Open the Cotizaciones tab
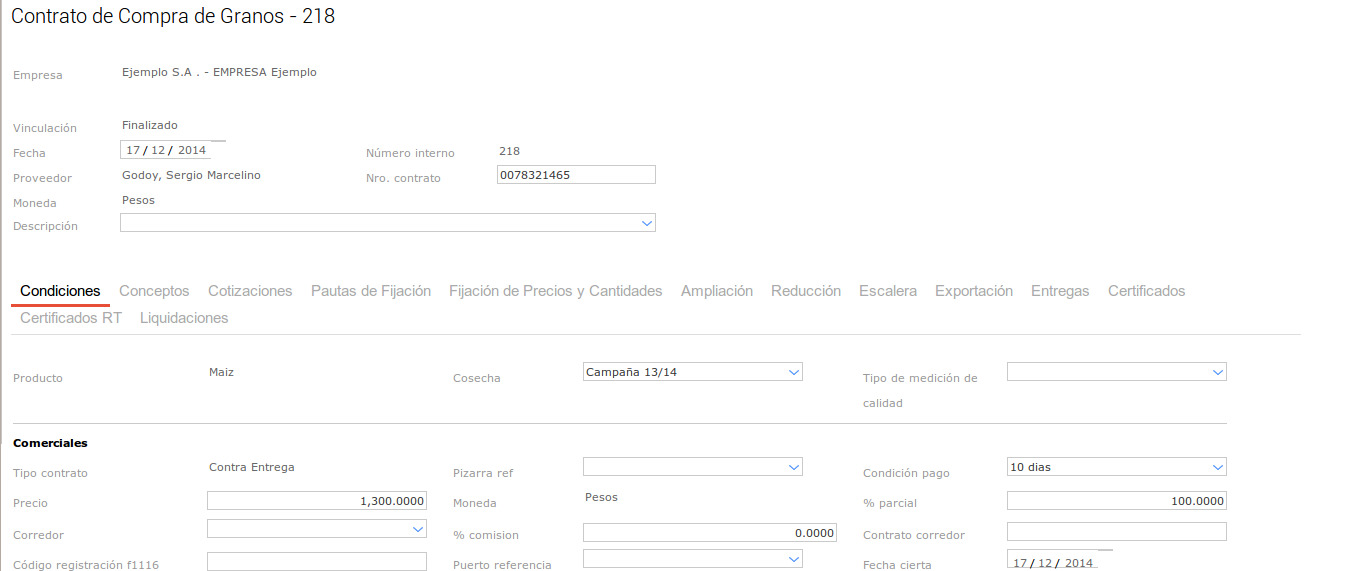Screen dimensions: 1348x571 [x=250, y=291]
